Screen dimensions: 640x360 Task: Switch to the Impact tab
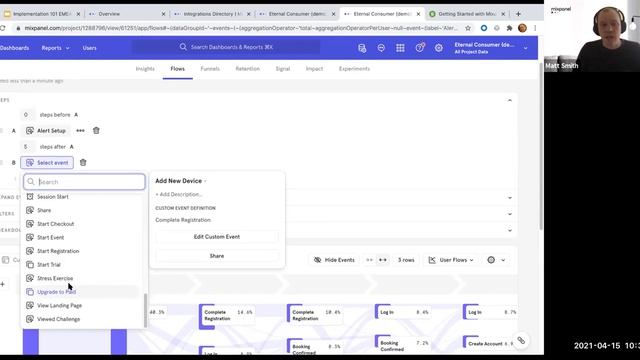(x=314, y=69)
